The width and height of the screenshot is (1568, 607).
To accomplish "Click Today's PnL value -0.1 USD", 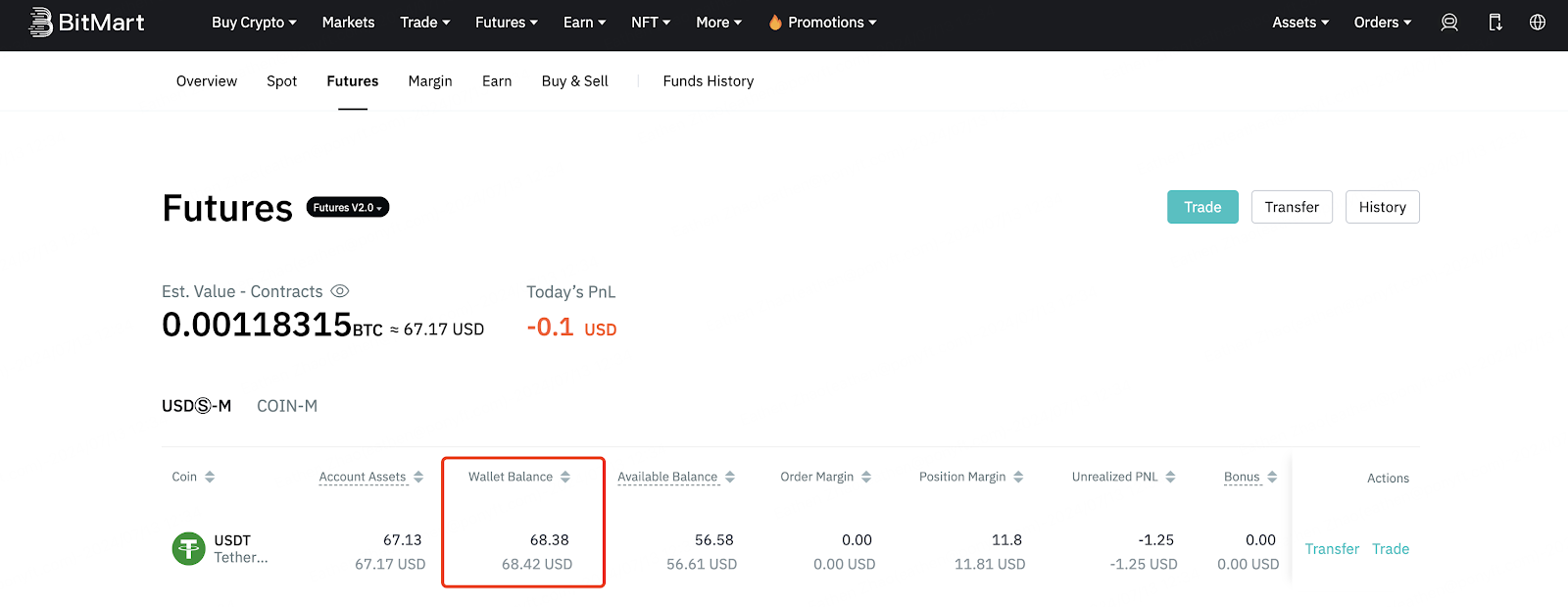I will pyautogui.click(x=571, y=327).
